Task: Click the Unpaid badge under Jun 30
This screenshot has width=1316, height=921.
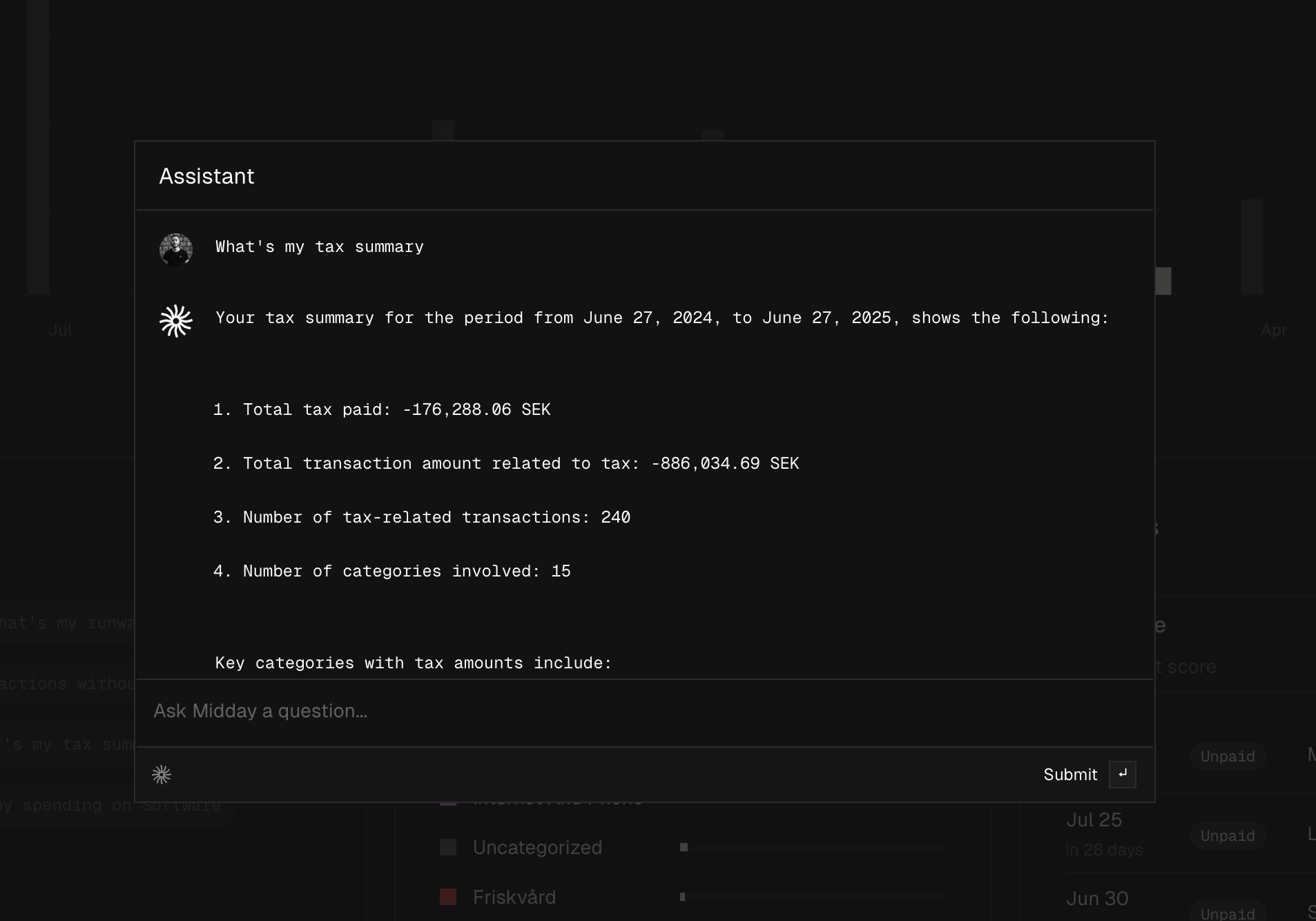Action: tap(1227, 913)
